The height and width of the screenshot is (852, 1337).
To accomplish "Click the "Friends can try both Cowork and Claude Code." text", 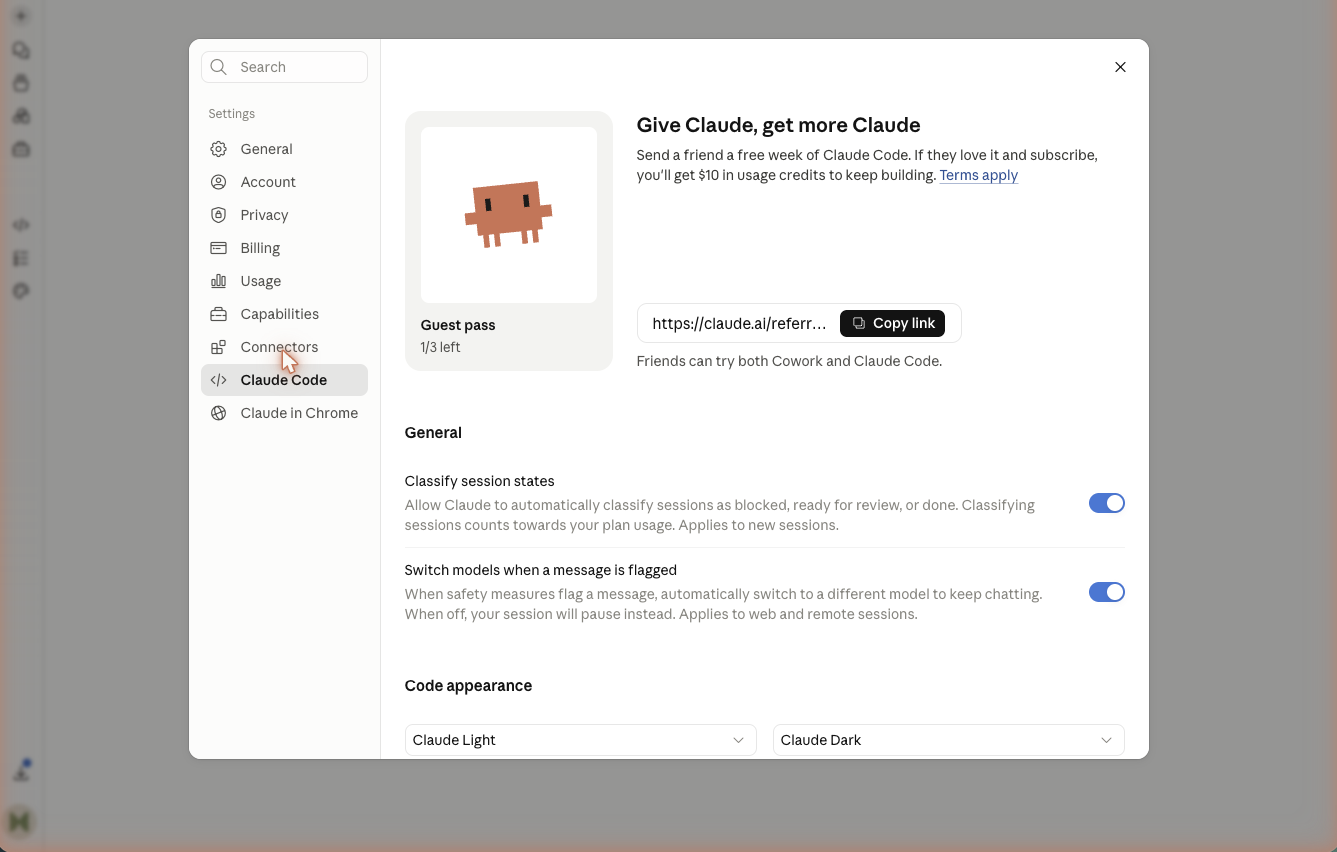I will (x=789, y=361).
